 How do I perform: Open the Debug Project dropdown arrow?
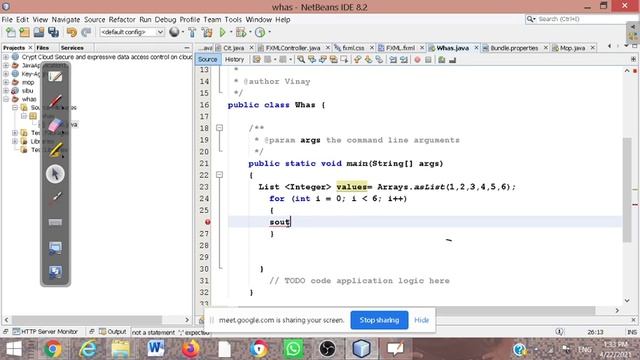pos(250,32)
